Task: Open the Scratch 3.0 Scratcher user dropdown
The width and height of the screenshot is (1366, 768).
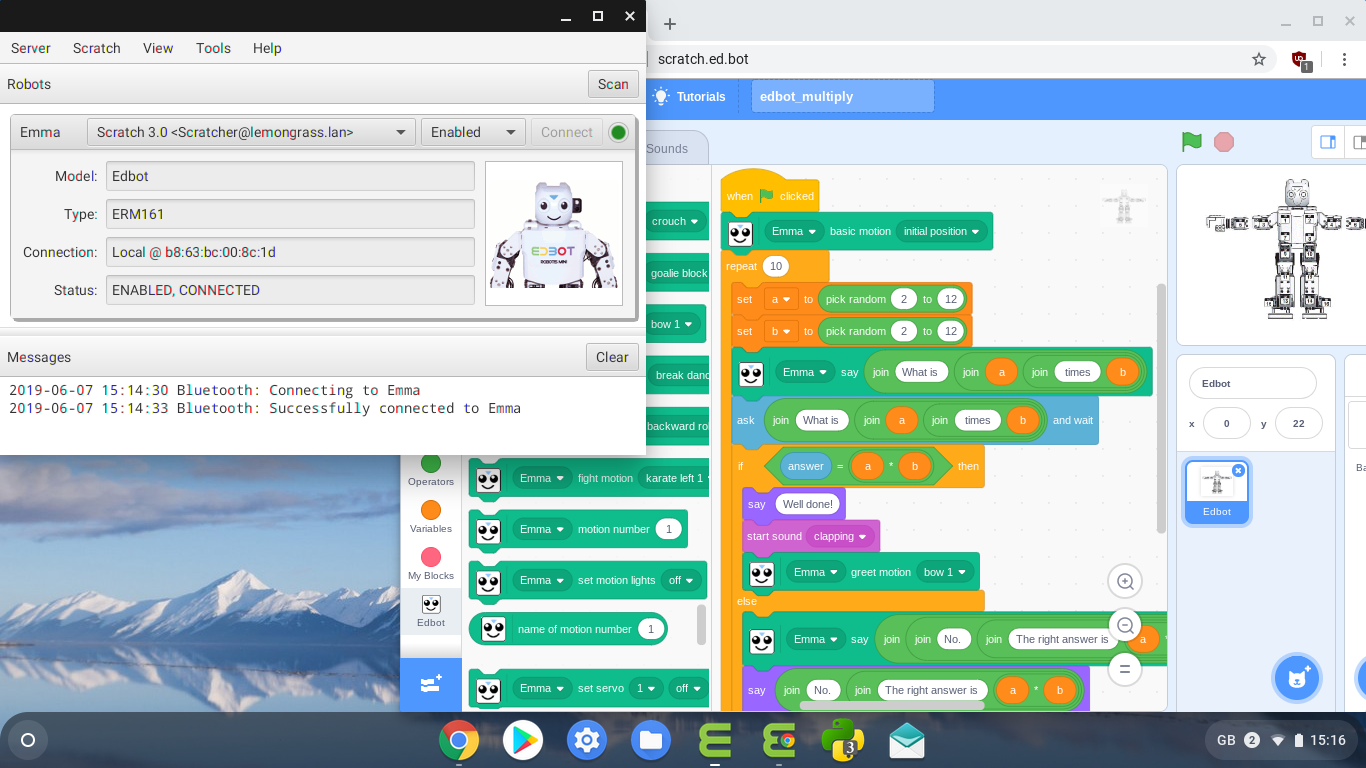Action: (251, 132)
